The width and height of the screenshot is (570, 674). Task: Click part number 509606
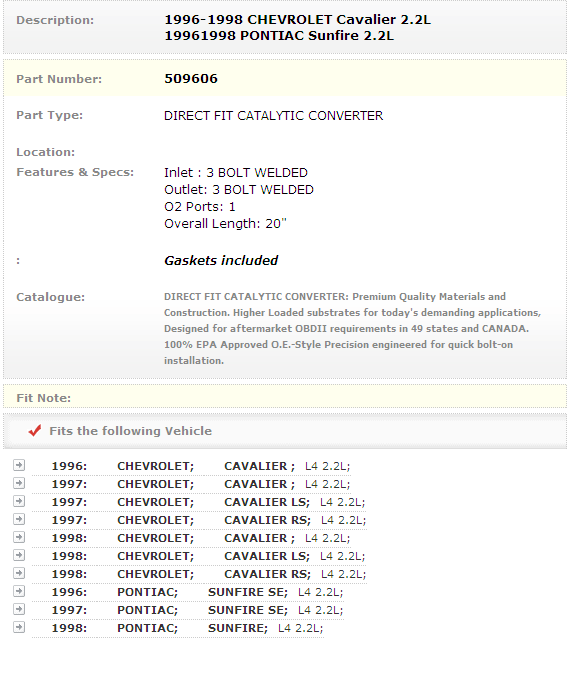click(191, 79)
